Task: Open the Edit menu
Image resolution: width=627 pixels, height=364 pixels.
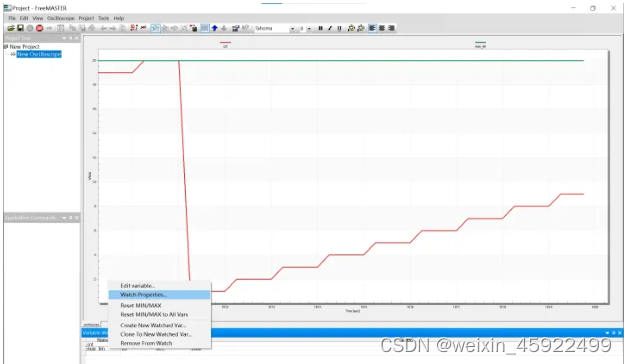Action: 24,18
